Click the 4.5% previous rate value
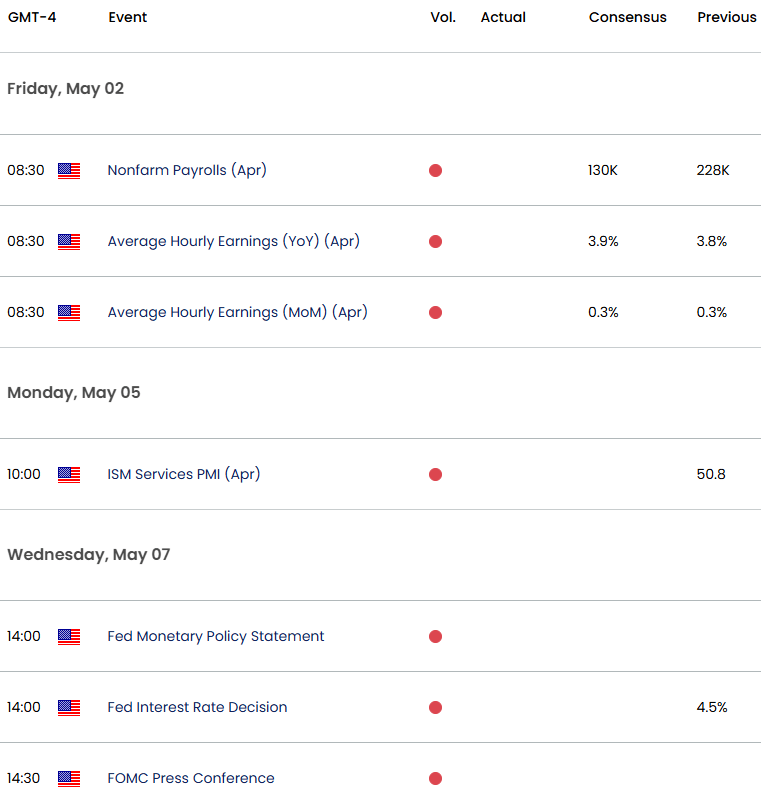 point(711,707)
